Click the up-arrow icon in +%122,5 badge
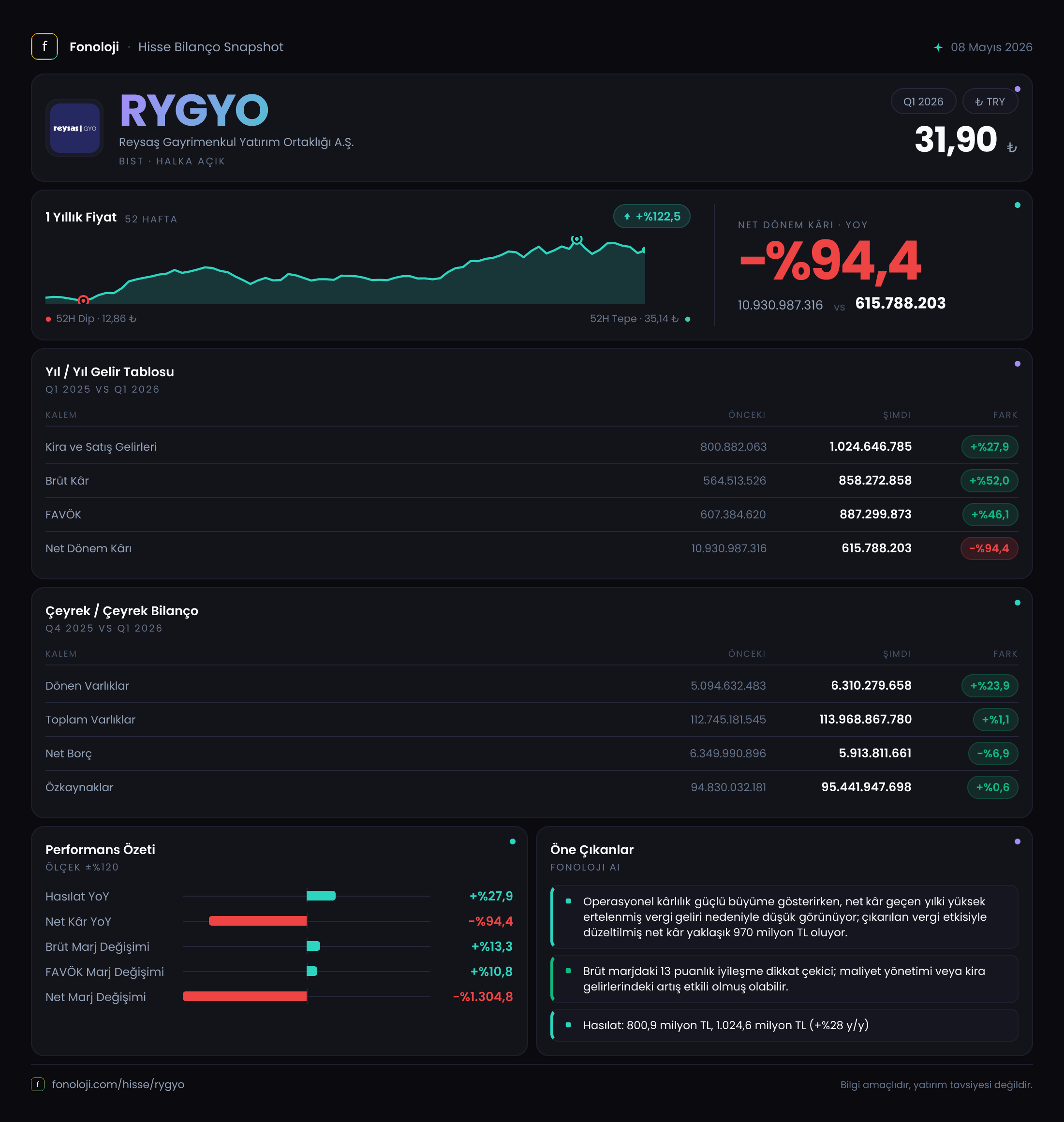This screenshot has height=1122, width=1064. tap(627, 216)
